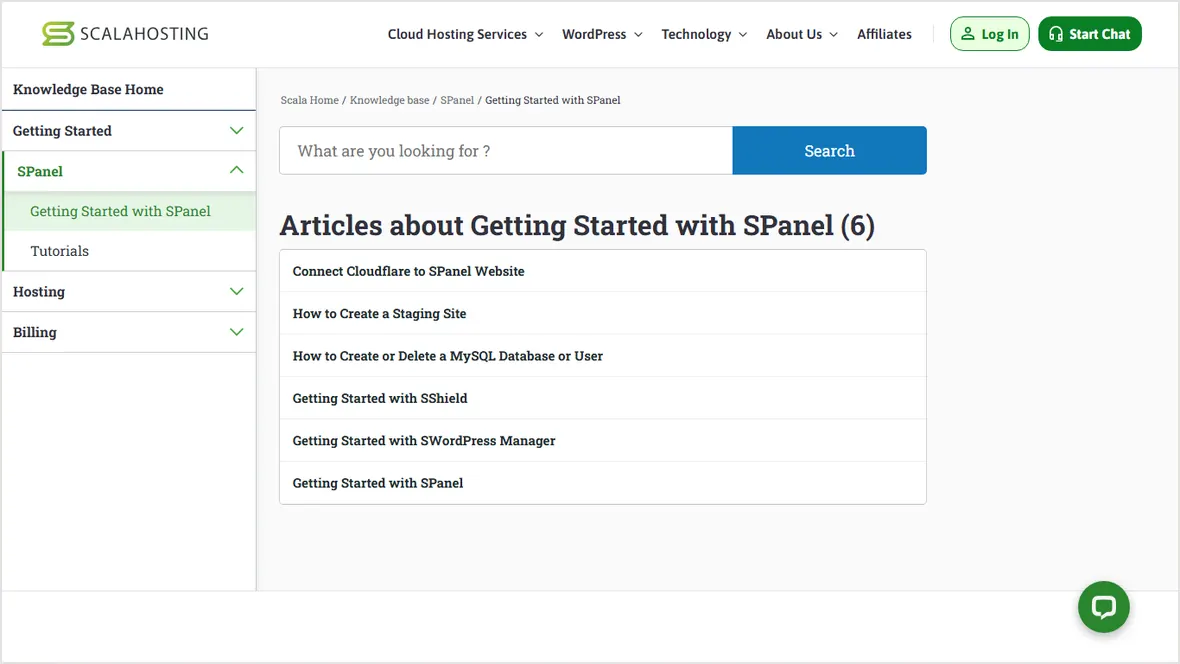Collapse the SPanel sidebar section
The height and width of the screenshot is (664, 1180).
pyautogui.click(x=129, y=171)
